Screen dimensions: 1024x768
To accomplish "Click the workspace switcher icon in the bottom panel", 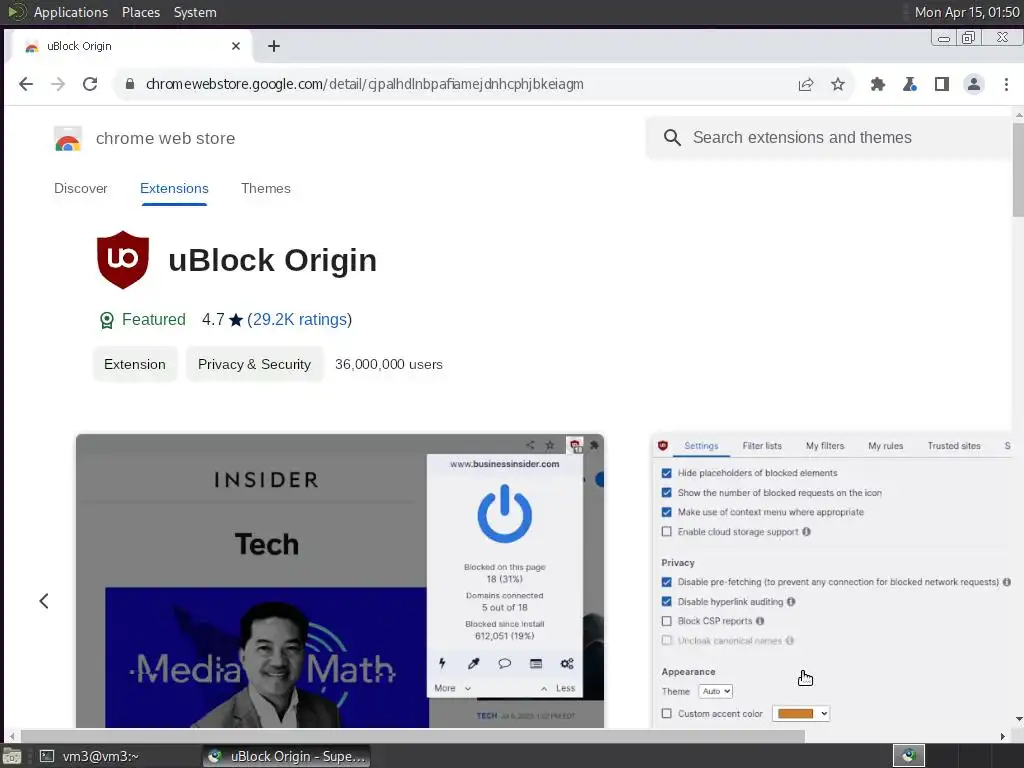I will click(x=908, y=756).
